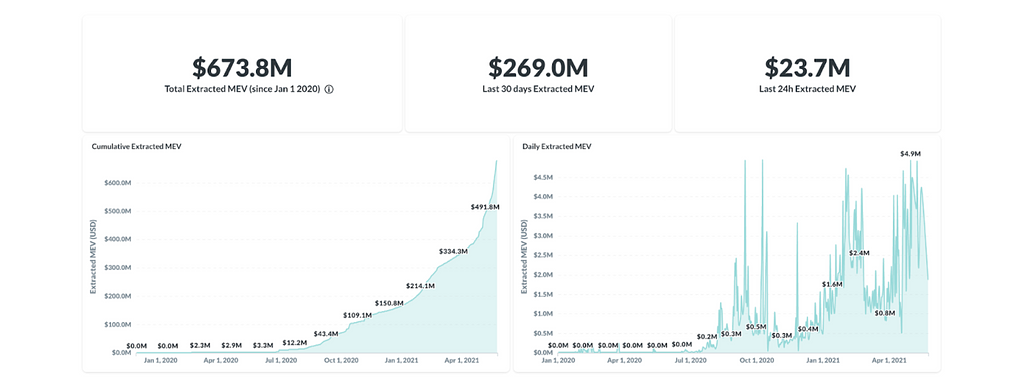This screenshot has height=389, width=1024.
Task: Click the $43.4M data label
Action: click(326, 334)
